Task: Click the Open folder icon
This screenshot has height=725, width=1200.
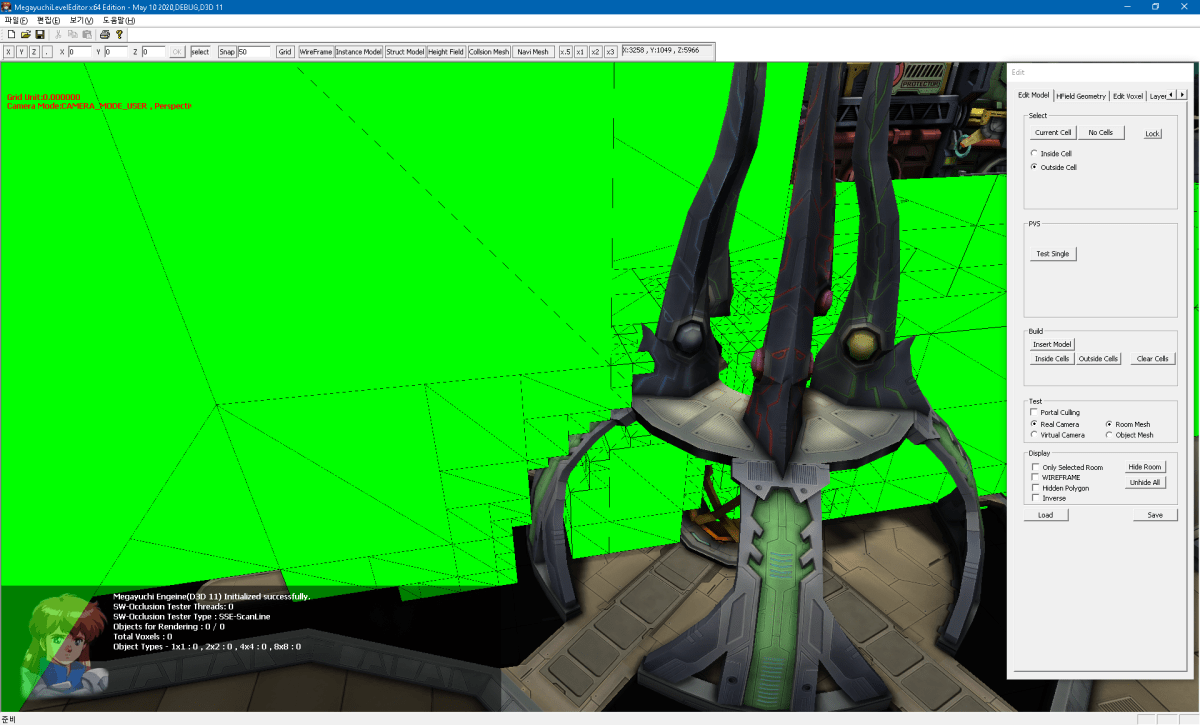Action: (26, 34)
